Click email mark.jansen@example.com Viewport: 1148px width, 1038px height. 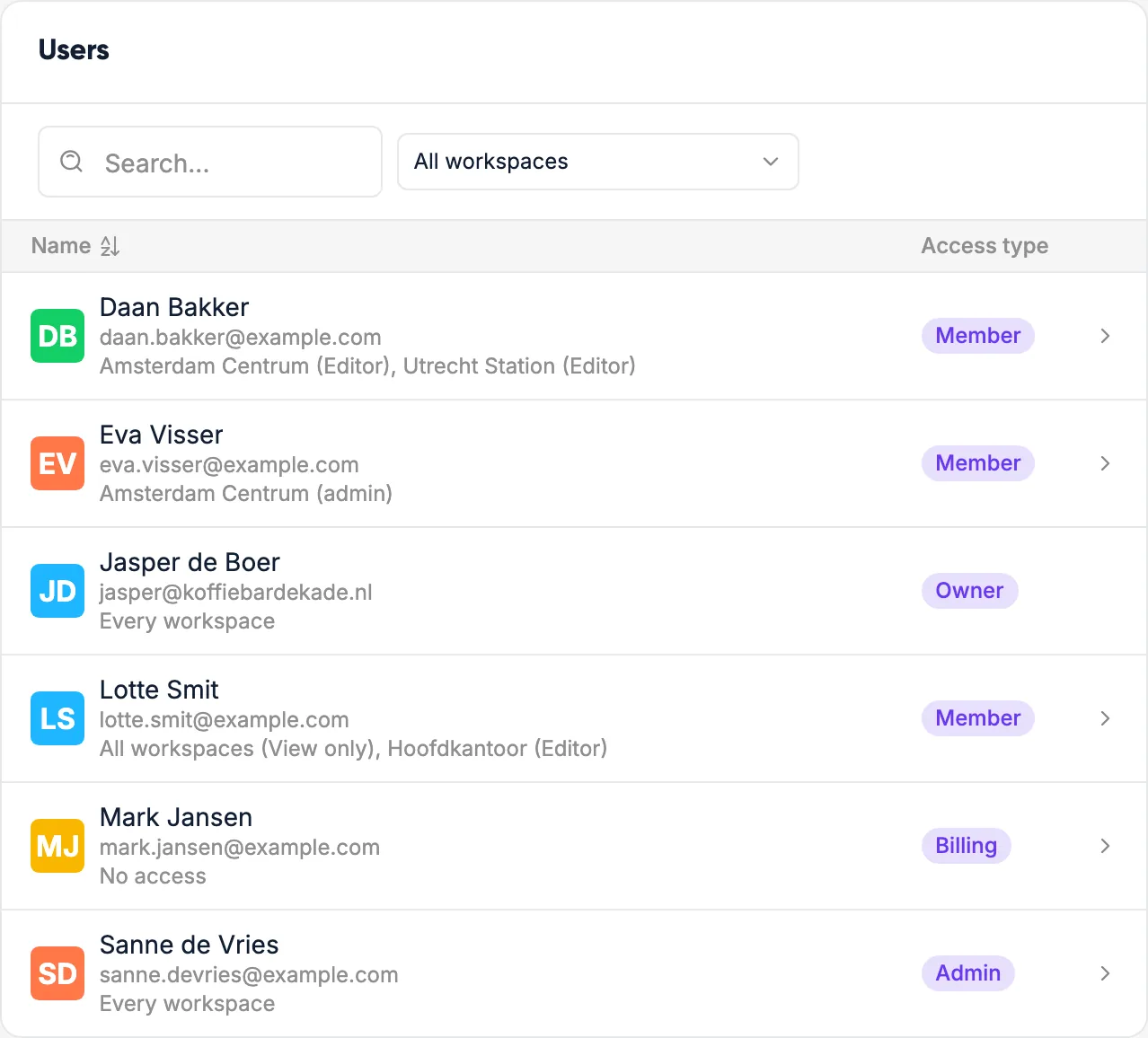pos(240,848)
